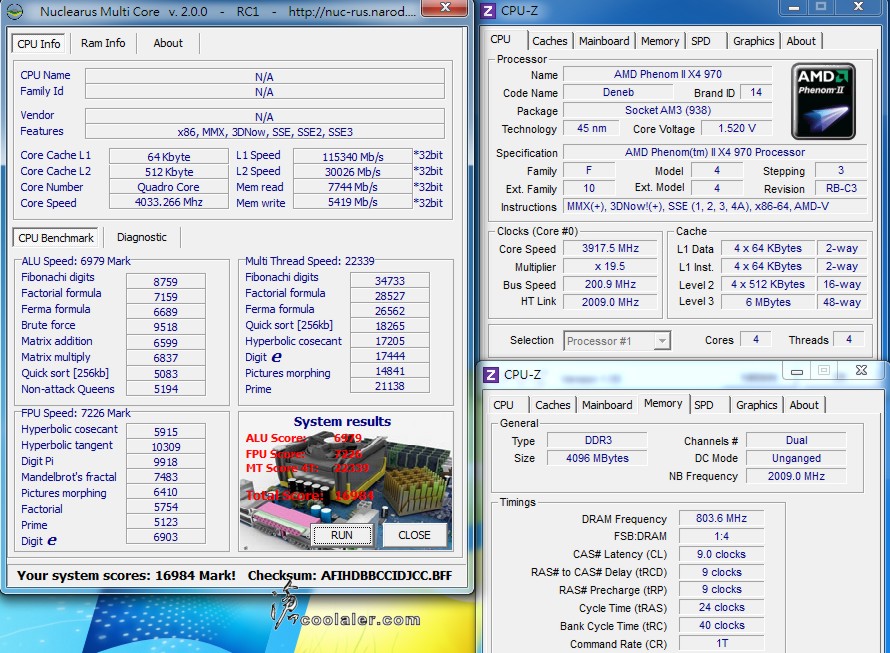Click the Hyperbolic tangent score '10309'

click(165, 447)
